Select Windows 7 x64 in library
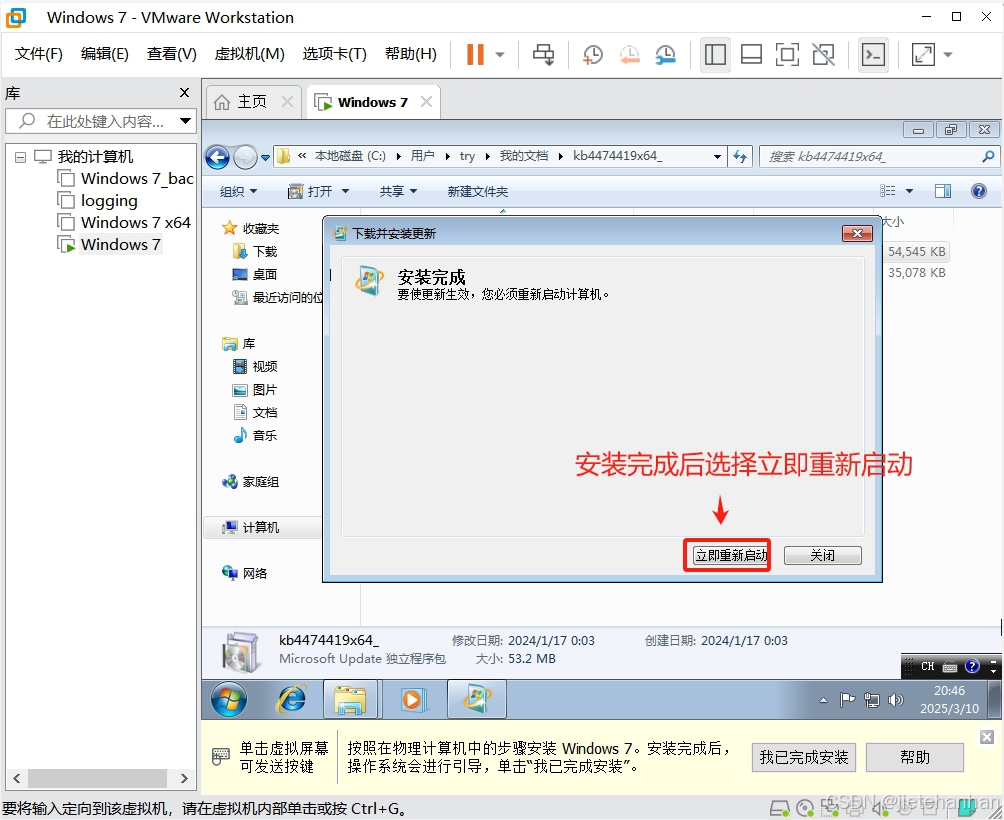 [x=136, y=222]
